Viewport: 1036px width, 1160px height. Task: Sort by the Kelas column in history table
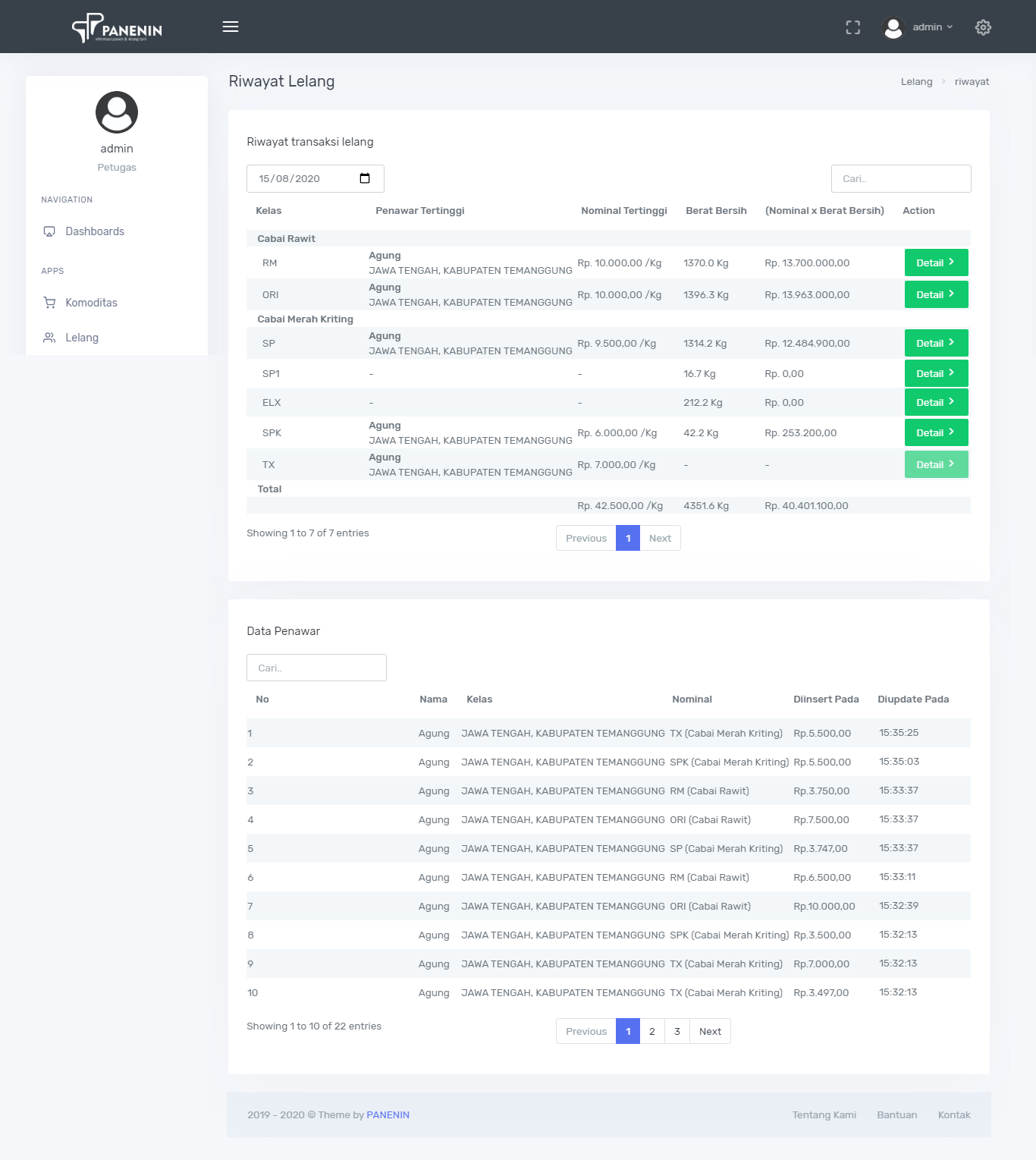coord(268,211)
